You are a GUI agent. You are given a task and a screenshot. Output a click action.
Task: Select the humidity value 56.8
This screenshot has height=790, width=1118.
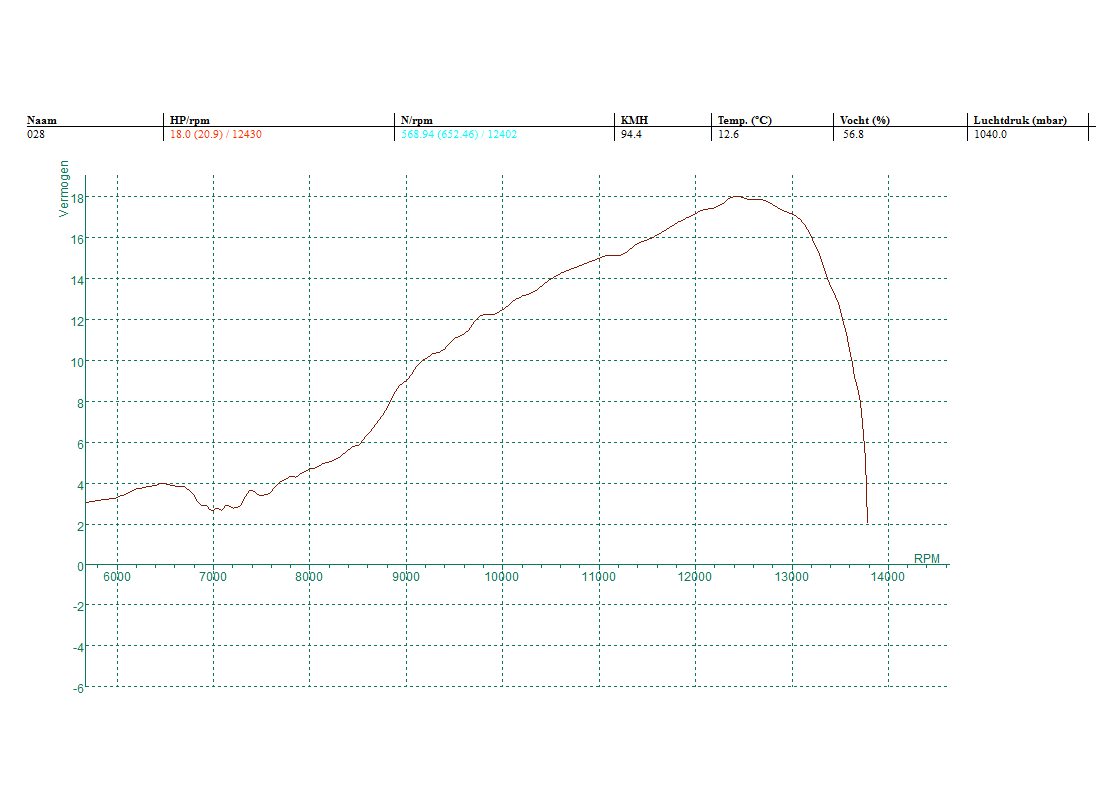pyautogui.click(x=853, y=134)
